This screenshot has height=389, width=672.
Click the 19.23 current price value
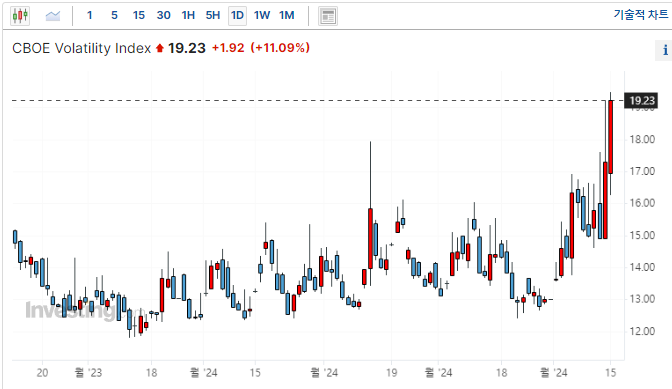pyautogui.click(x=187, y=48)
